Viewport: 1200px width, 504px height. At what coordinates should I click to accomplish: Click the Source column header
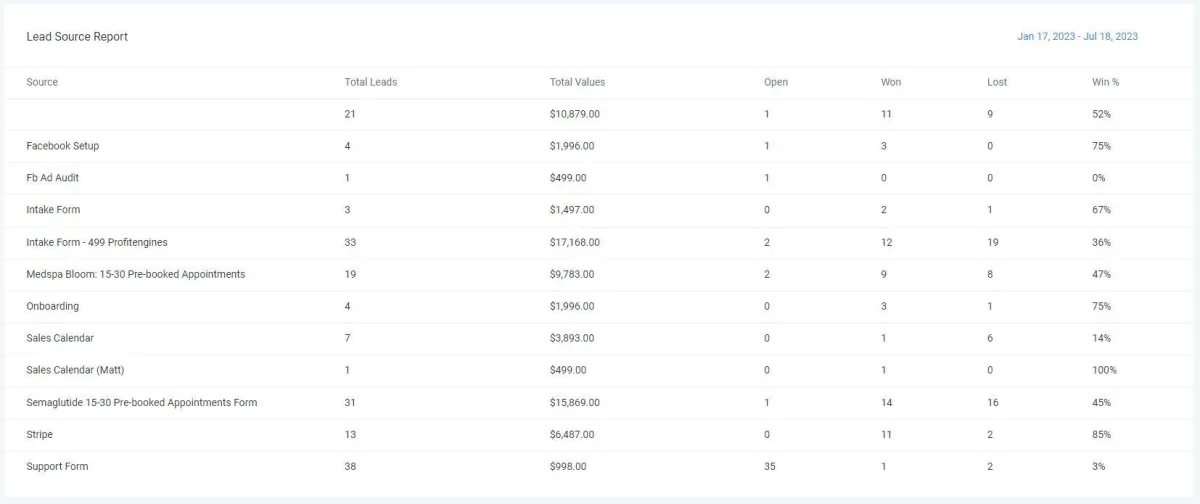pyautogui.click(x=42, y=82)
